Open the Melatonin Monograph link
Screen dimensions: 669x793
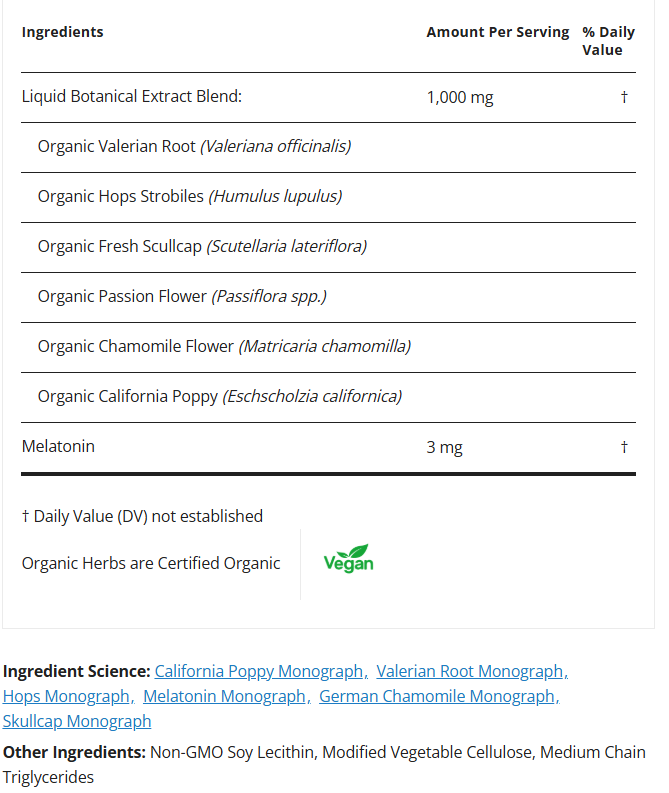click(225, 696)
